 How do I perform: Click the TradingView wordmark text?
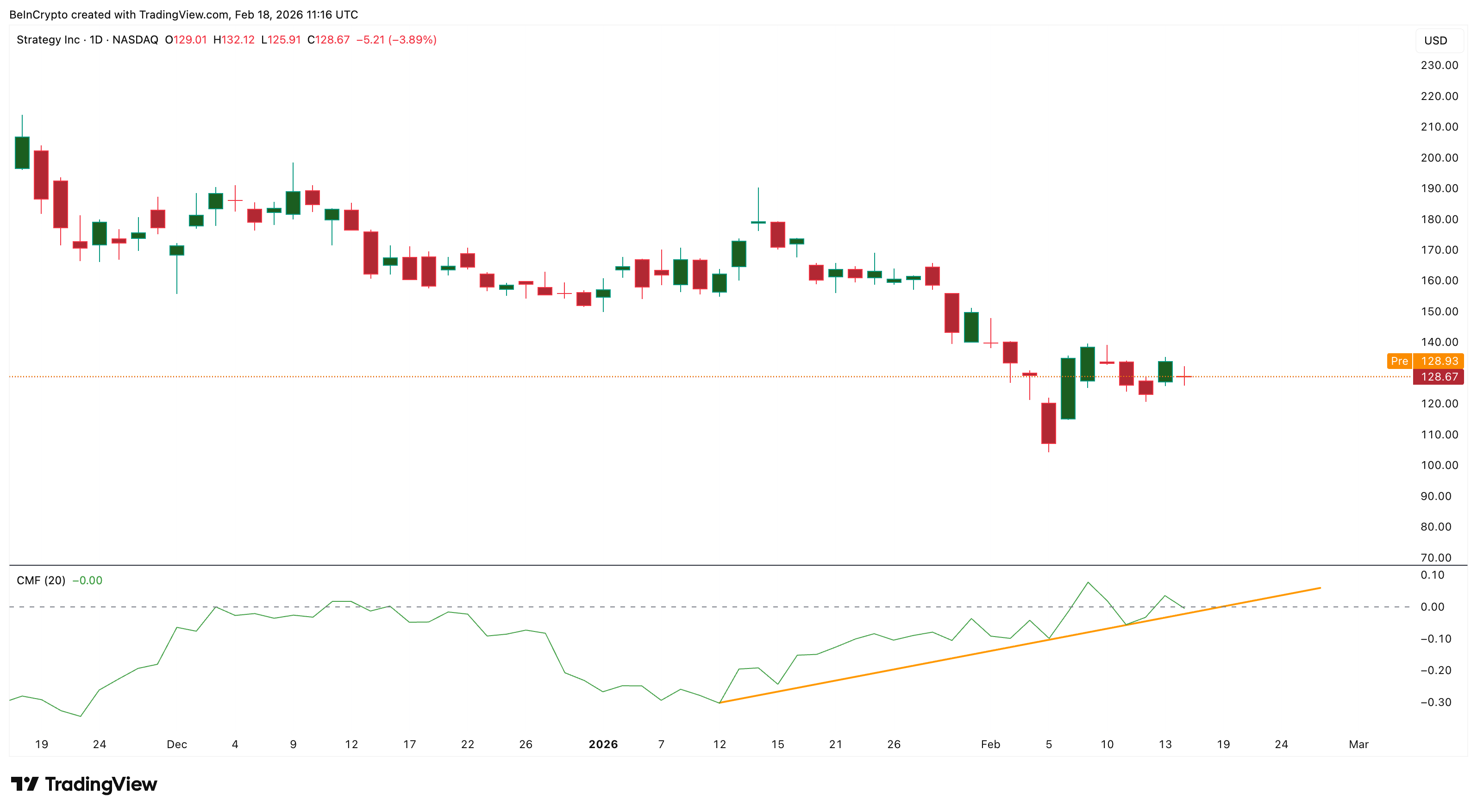pyautogui.click(x=101, y=784)
